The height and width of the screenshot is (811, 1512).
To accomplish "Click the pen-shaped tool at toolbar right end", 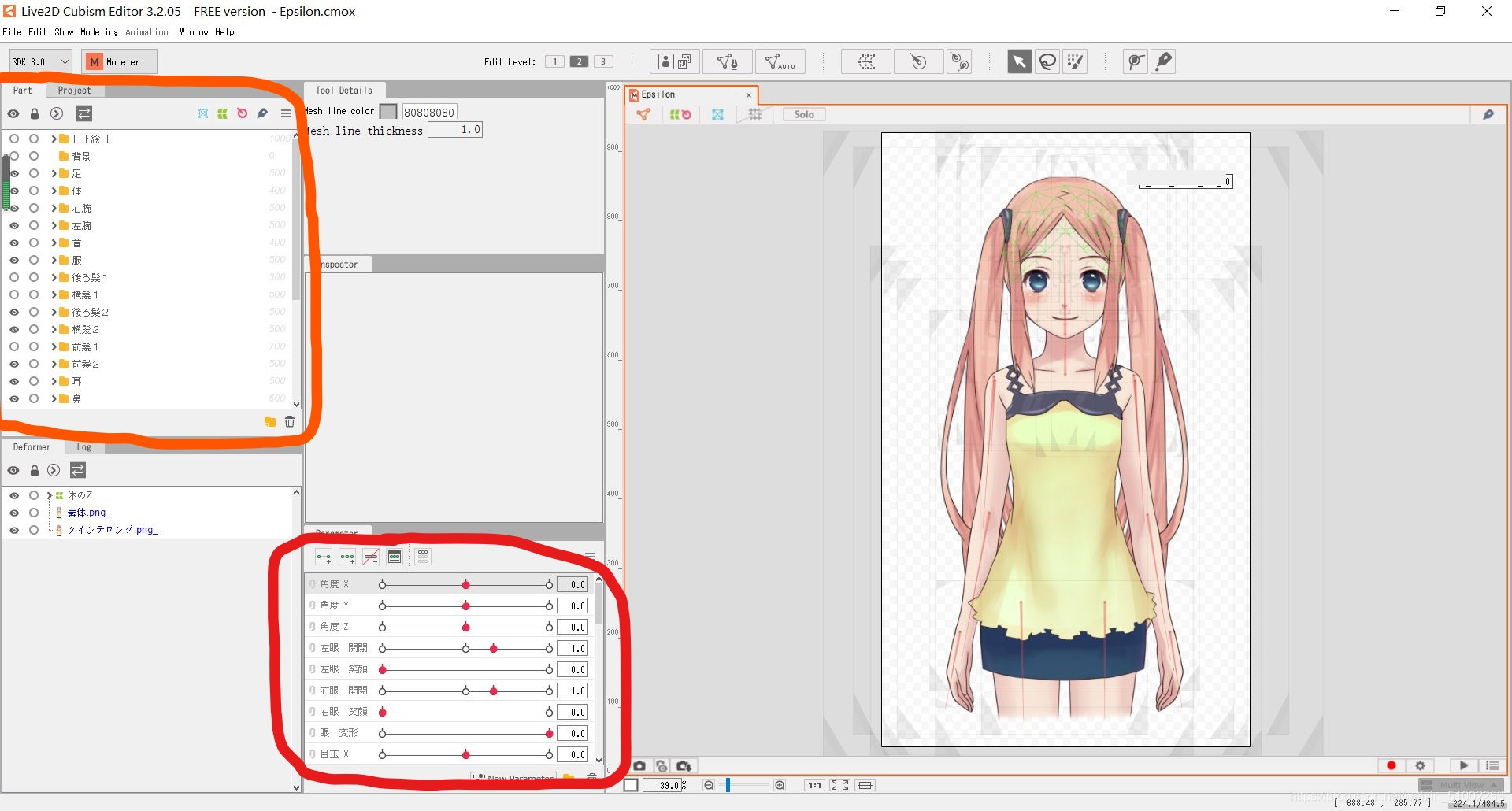I will [x=1163, y=61].
